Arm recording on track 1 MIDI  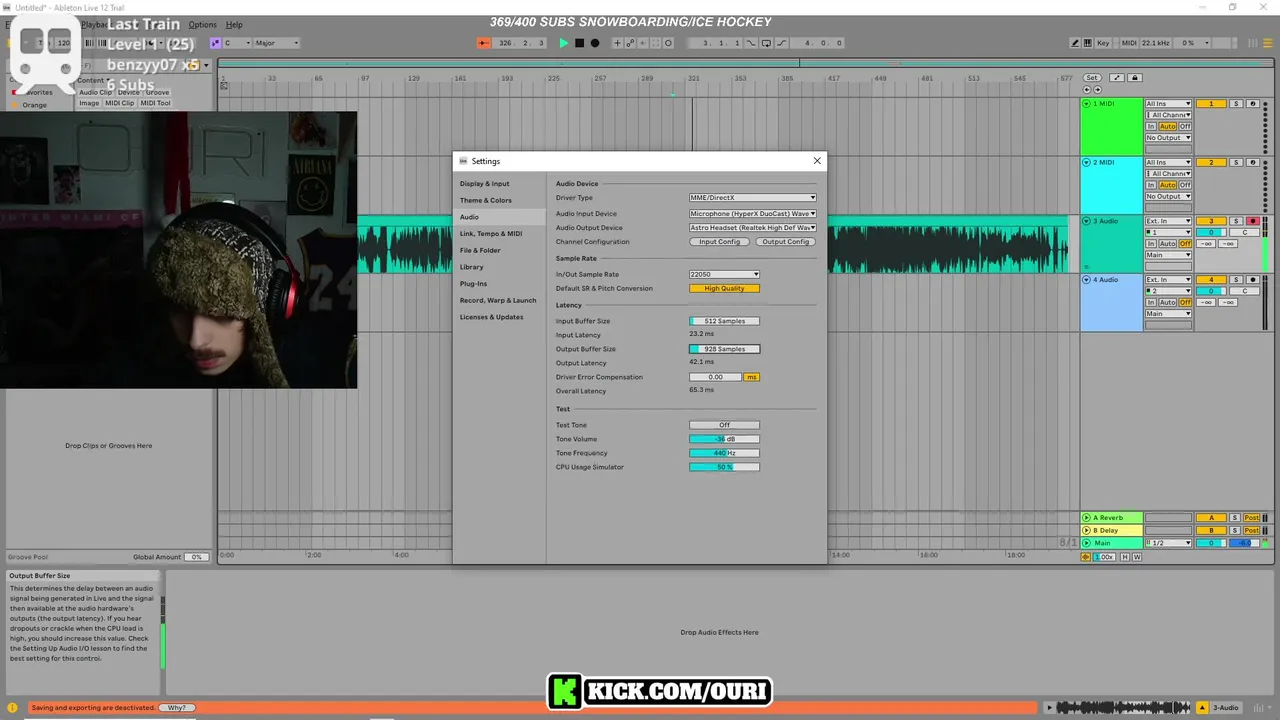click(x=1252, y=104)
